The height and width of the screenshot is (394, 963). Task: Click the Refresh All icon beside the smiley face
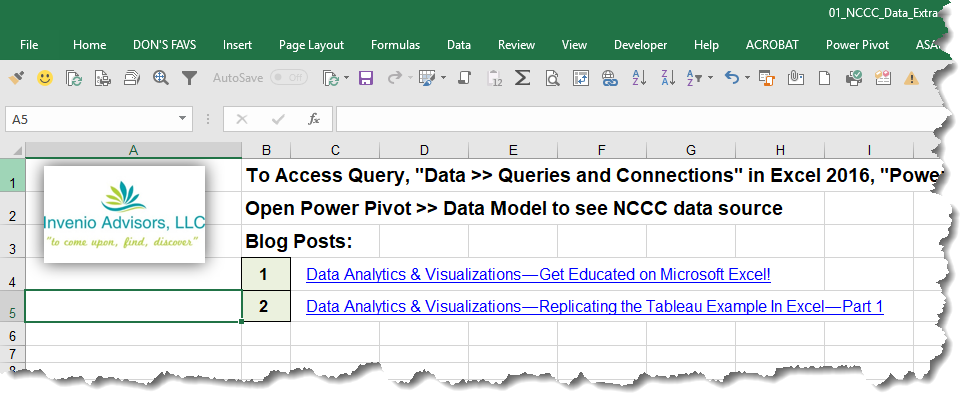coord(74,78)
